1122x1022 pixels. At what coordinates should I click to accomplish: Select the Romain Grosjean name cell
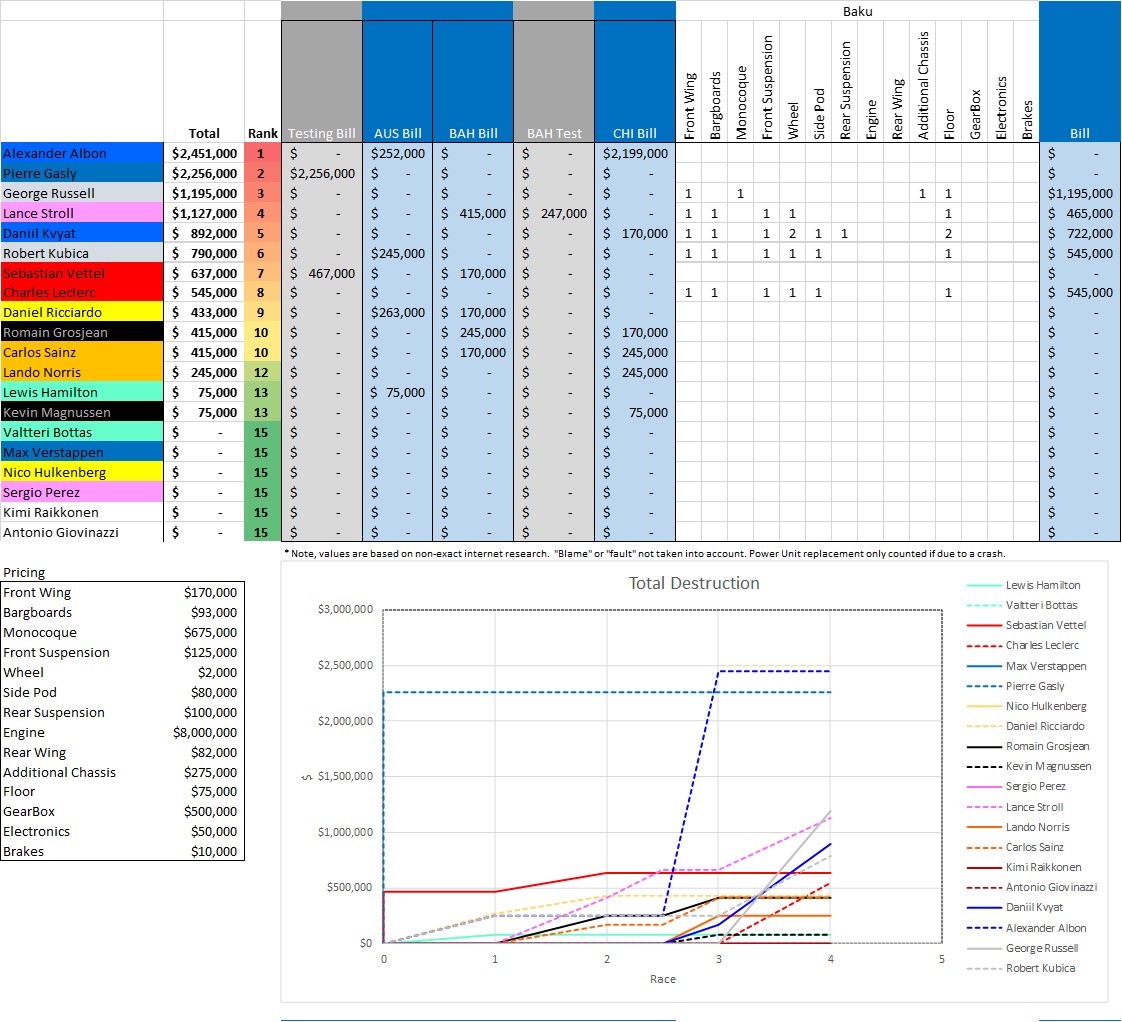[x=82, y=332]
